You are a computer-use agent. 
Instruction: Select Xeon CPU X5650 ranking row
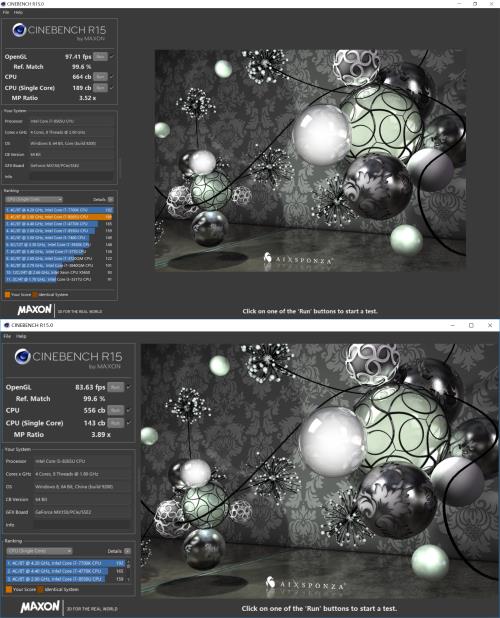pyautogui.click(x=59, y=272)
